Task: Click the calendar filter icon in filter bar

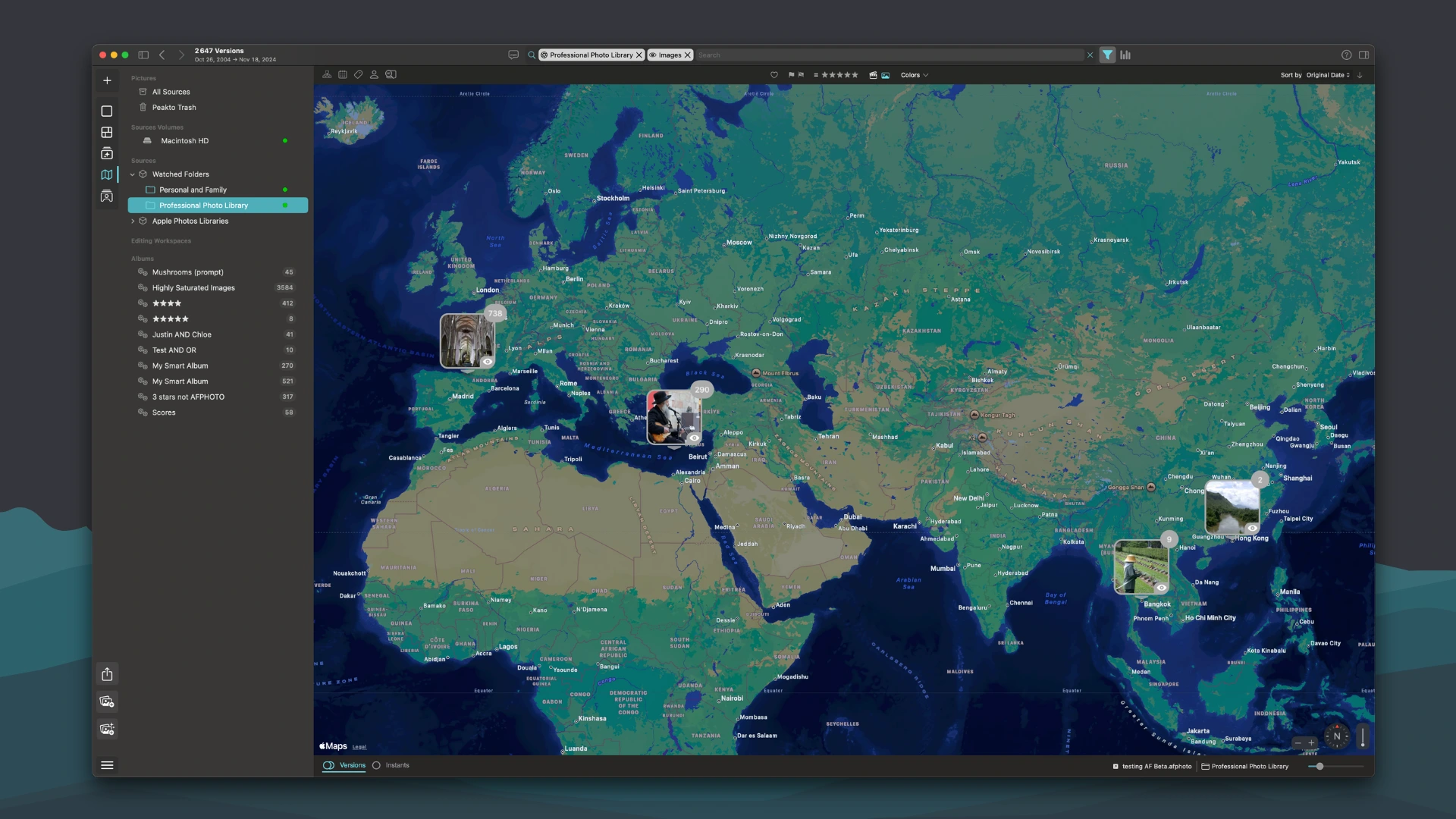Action: [x=343, y=74]
